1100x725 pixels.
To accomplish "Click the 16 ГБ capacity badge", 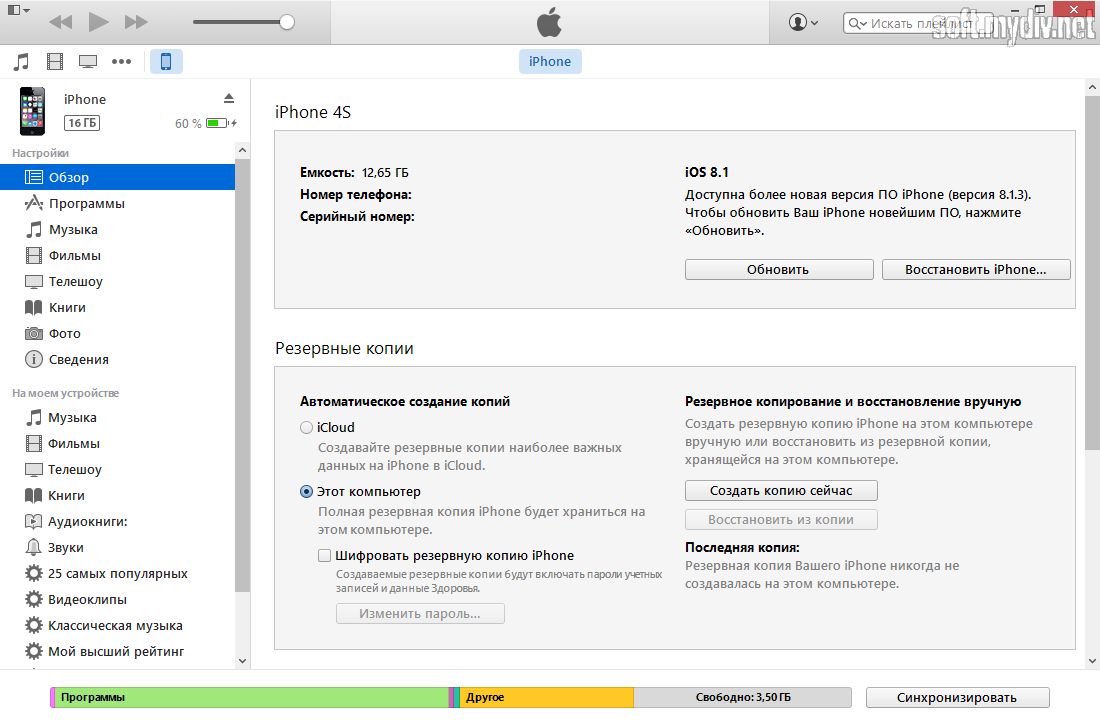I will coord(82,123).
